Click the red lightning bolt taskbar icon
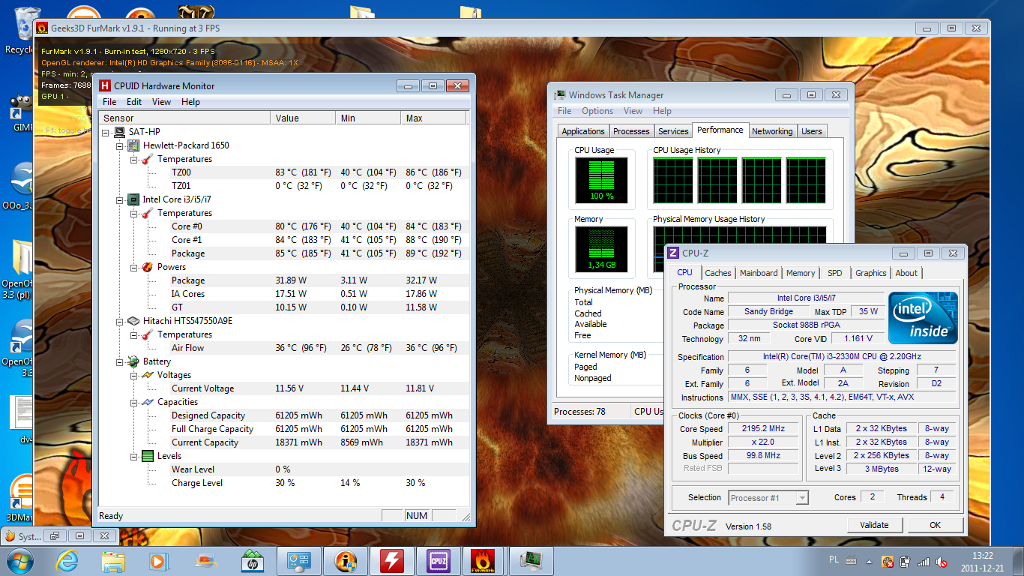 point(391,561)
